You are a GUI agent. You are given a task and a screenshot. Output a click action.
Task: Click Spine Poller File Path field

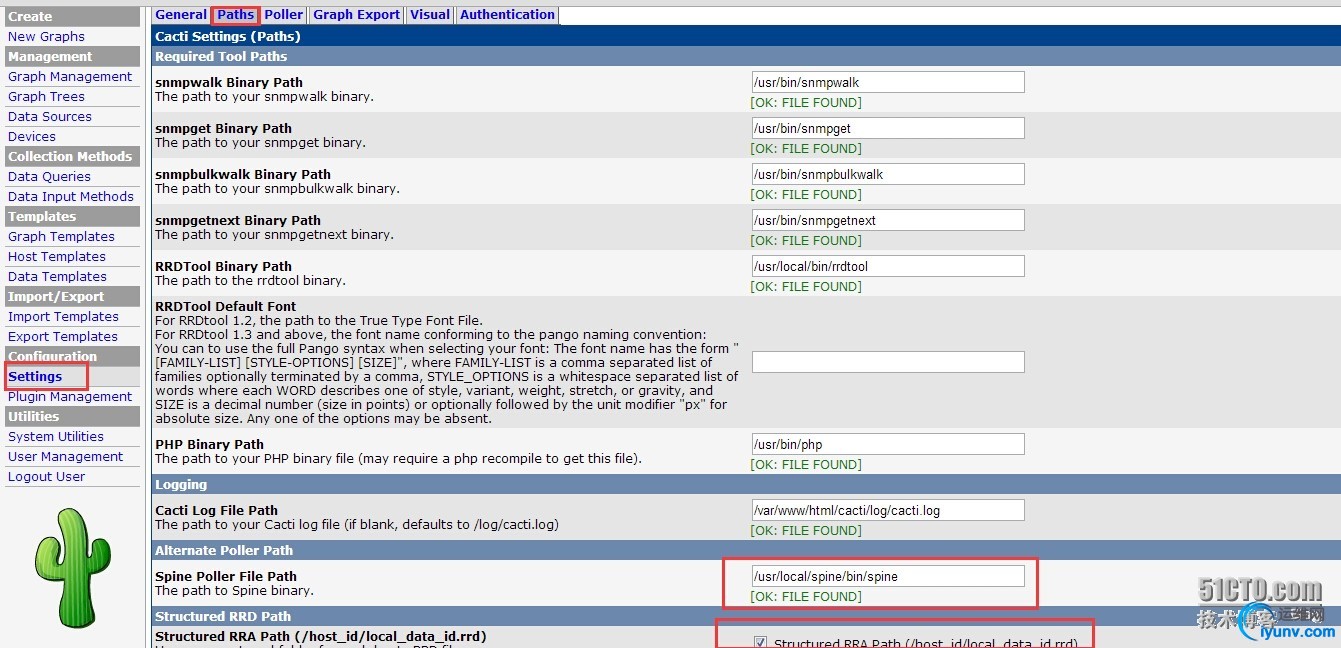click(x=888, y=576)
